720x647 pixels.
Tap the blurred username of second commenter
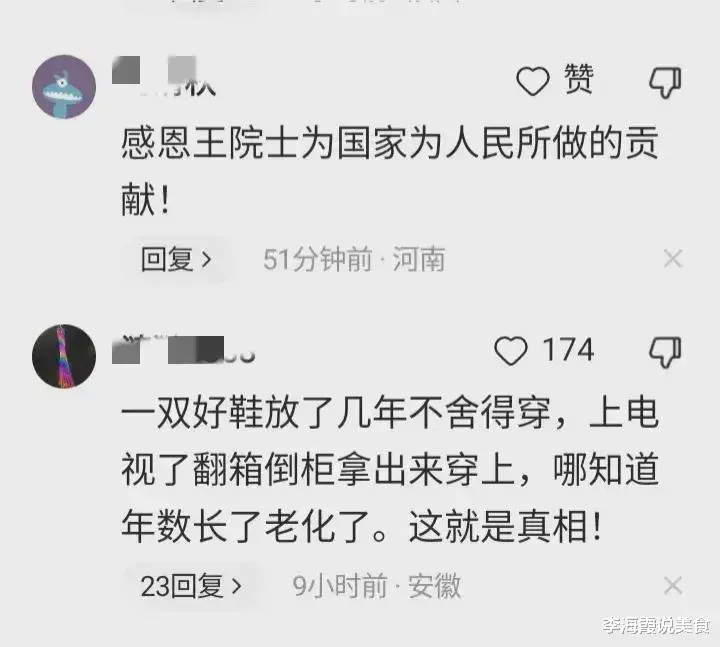[183, 350]
